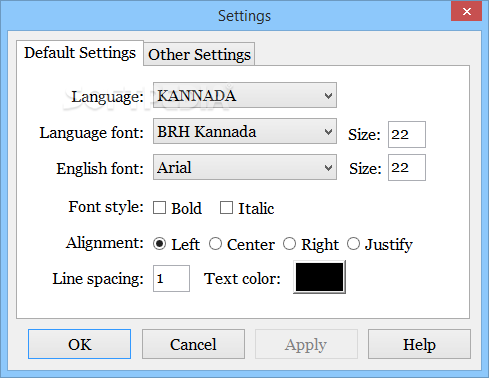Open the black Text color swatch
Viewport: 489px width, 378px height.
pos(319,277)
